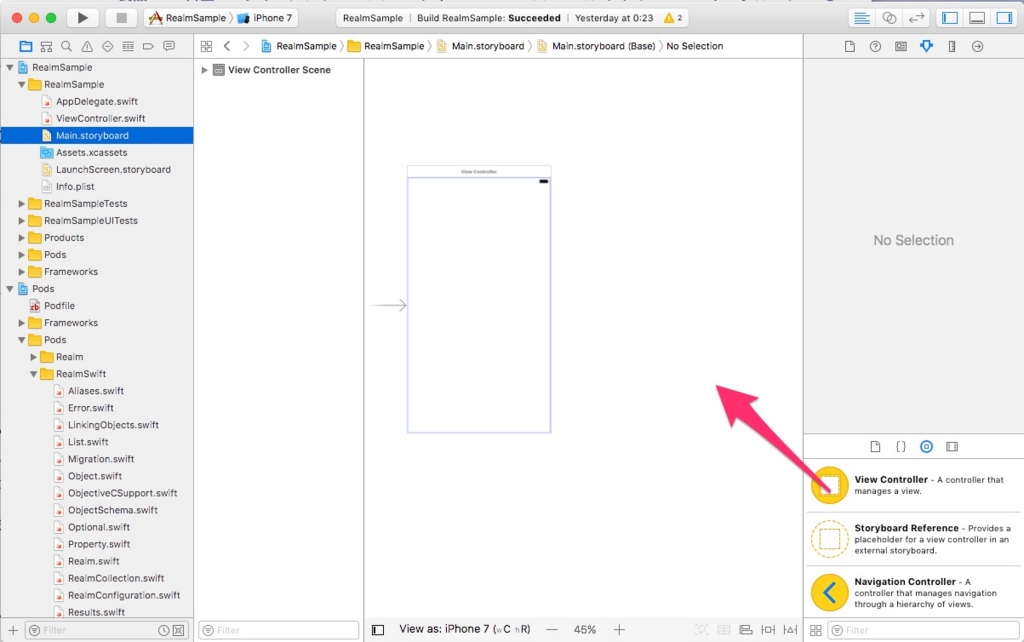Collapse the RealmSample project root
This screenshot has height=642, width=1024.
pyautogui.click(x=10, y=67)
